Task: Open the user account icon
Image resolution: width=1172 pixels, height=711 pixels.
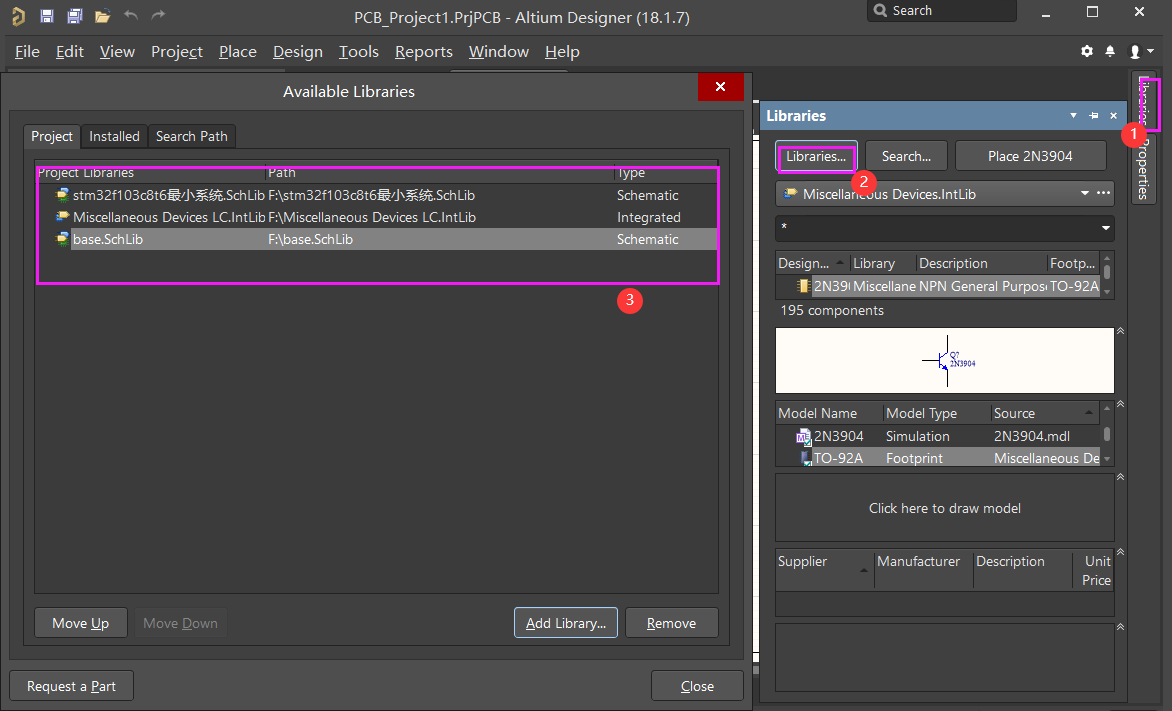Action: (1135, 52)
